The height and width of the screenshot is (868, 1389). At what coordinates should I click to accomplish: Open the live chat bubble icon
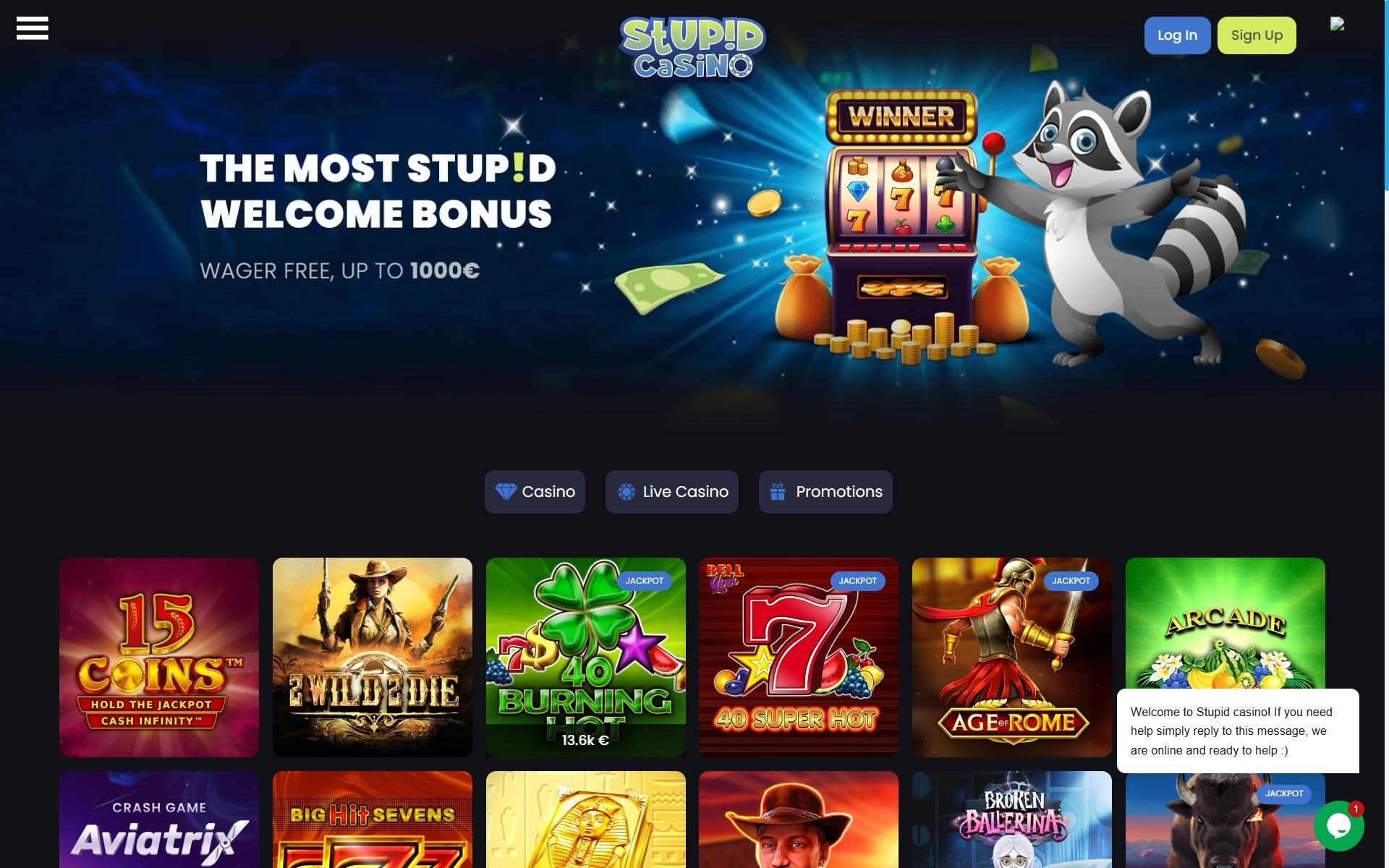coord(1339,825)
